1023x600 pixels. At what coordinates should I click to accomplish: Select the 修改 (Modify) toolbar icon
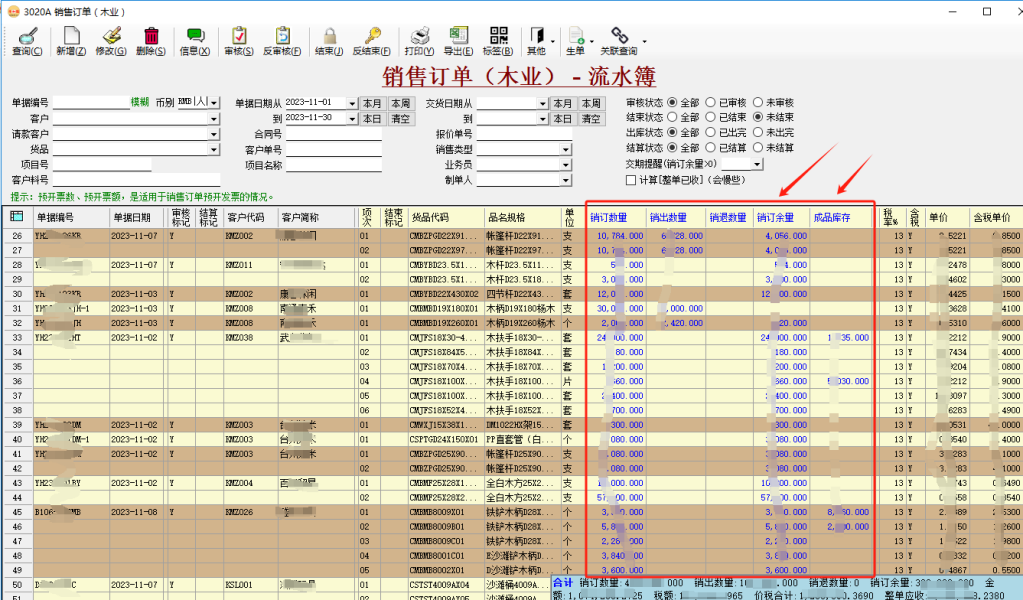tap(112, 40)
